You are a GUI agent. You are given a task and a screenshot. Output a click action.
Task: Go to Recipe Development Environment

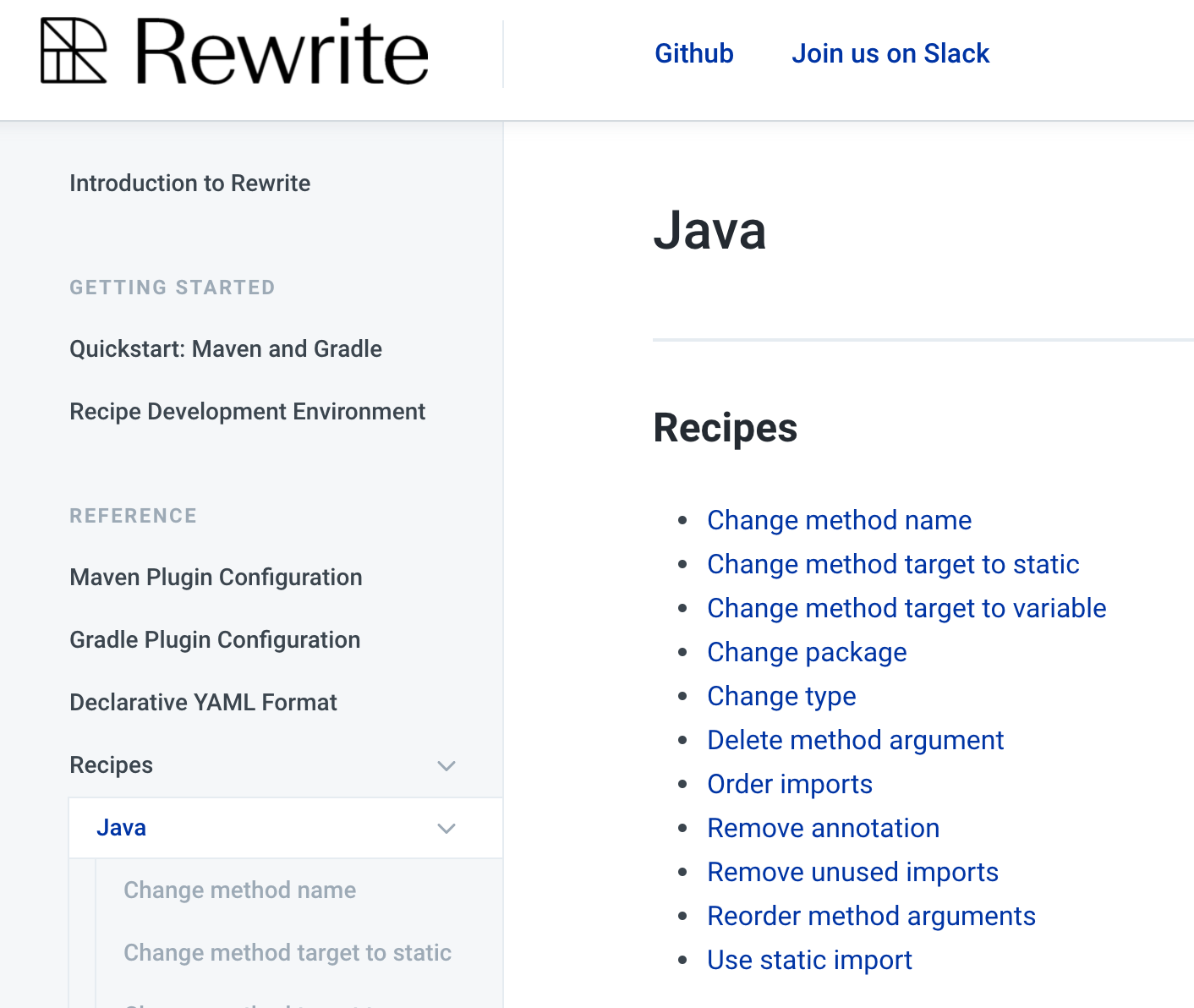247,412
